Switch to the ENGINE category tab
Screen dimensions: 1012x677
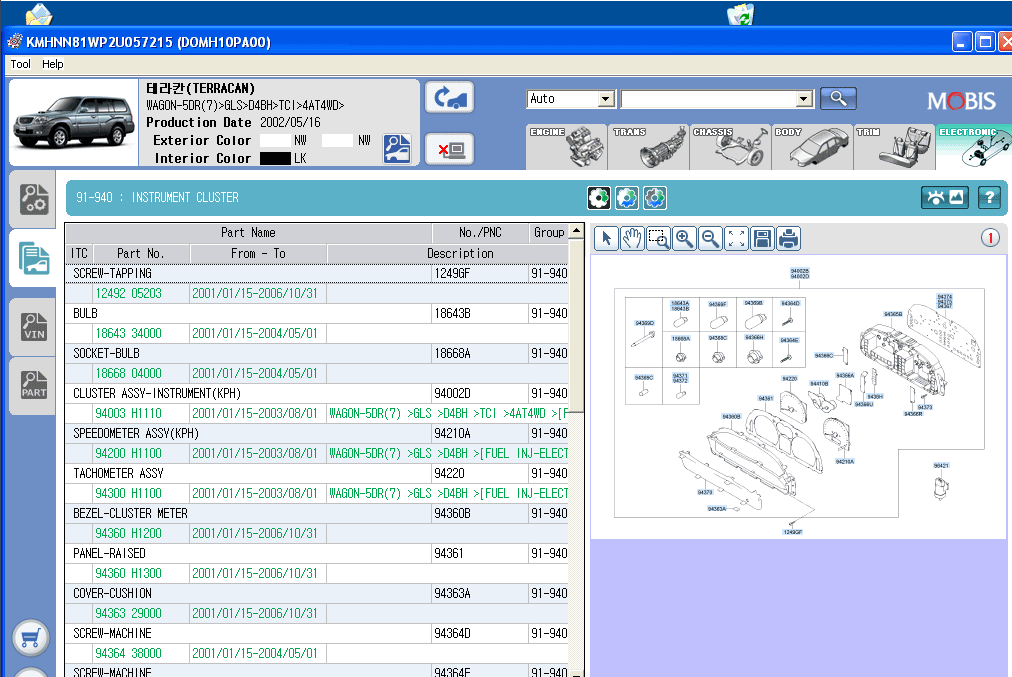click(x=566, y=146)
